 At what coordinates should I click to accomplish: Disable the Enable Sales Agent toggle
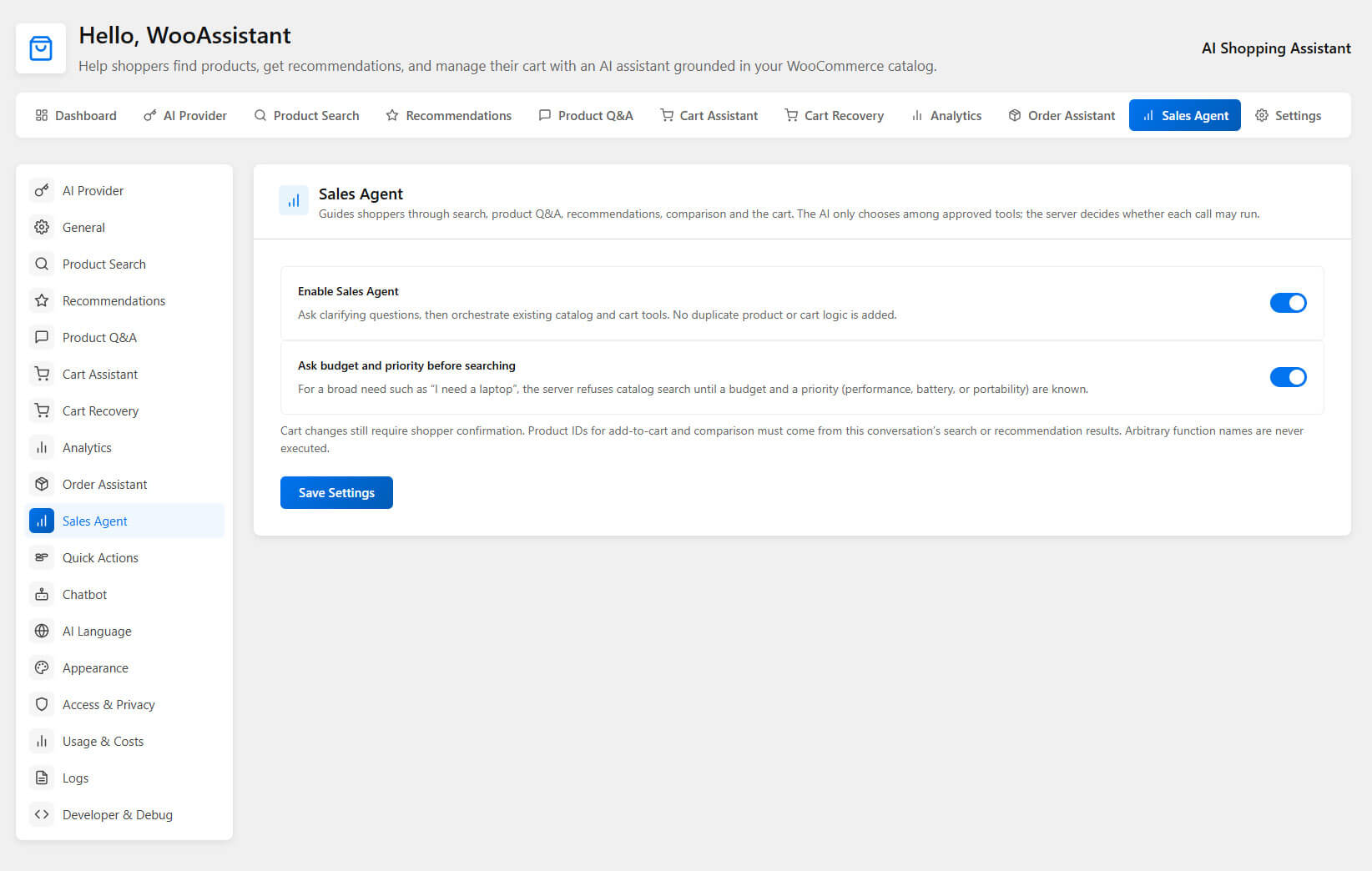1288,303
